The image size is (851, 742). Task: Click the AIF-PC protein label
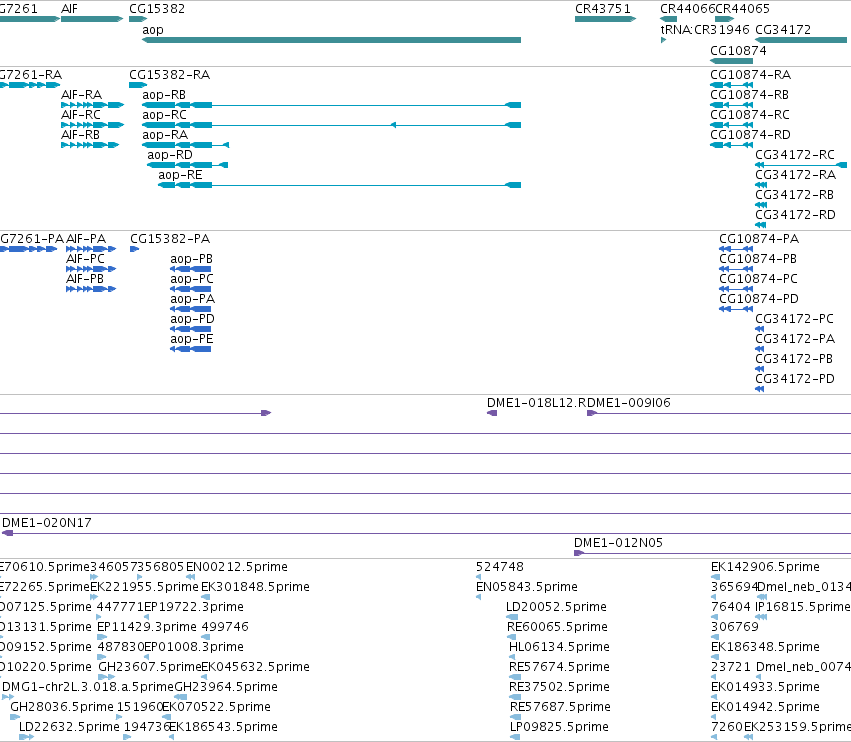(x=85, y=259)
